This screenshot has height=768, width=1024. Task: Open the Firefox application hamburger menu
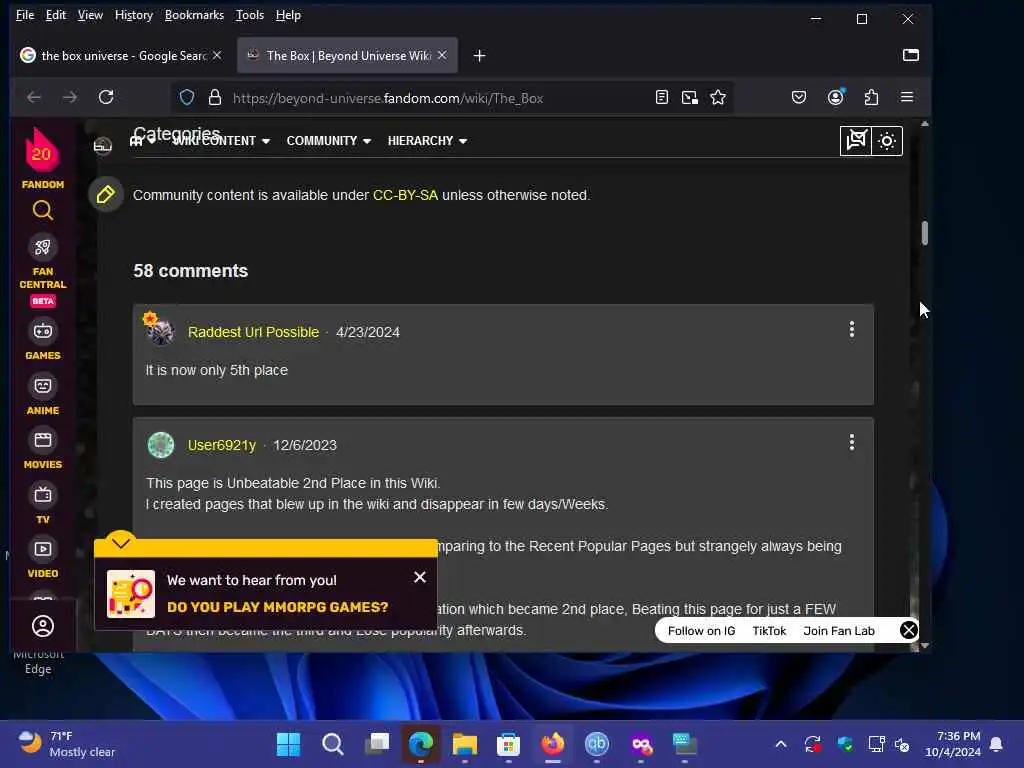pos(907,97)
